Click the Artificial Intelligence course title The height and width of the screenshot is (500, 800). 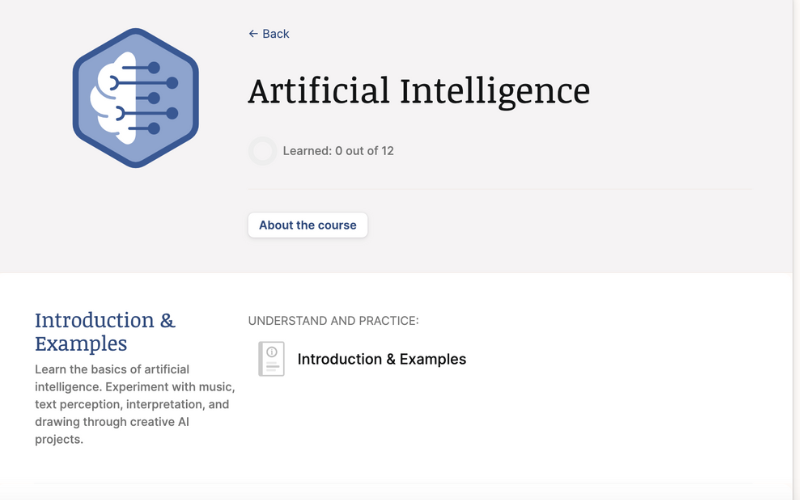(418, 91)
